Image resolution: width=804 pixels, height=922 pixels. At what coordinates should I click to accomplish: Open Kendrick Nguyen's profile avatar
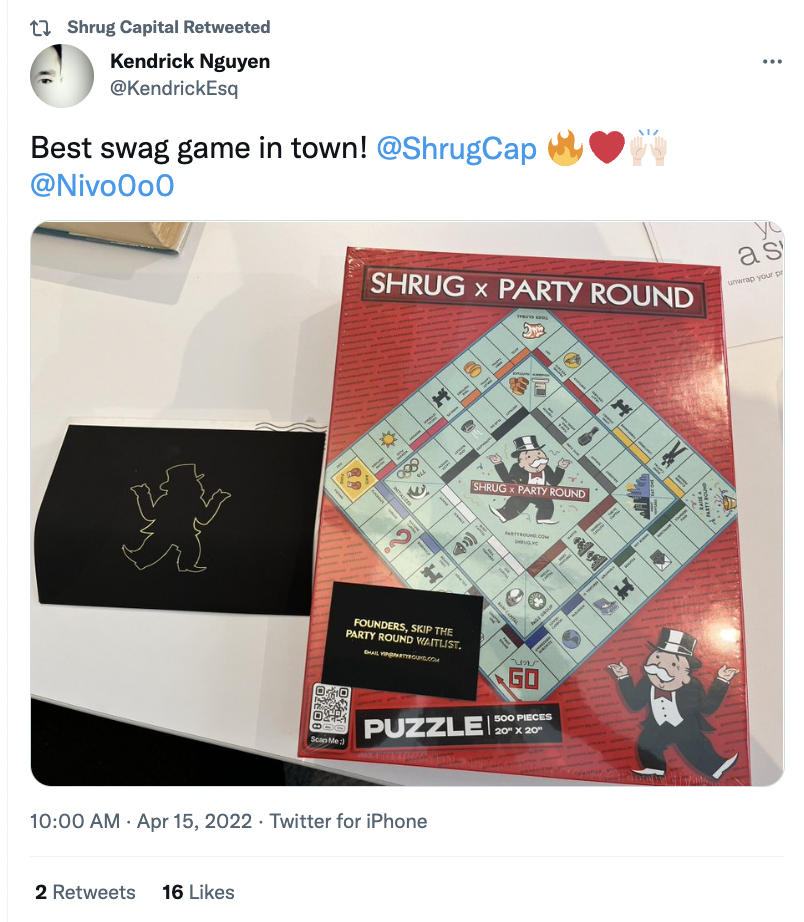62,75
